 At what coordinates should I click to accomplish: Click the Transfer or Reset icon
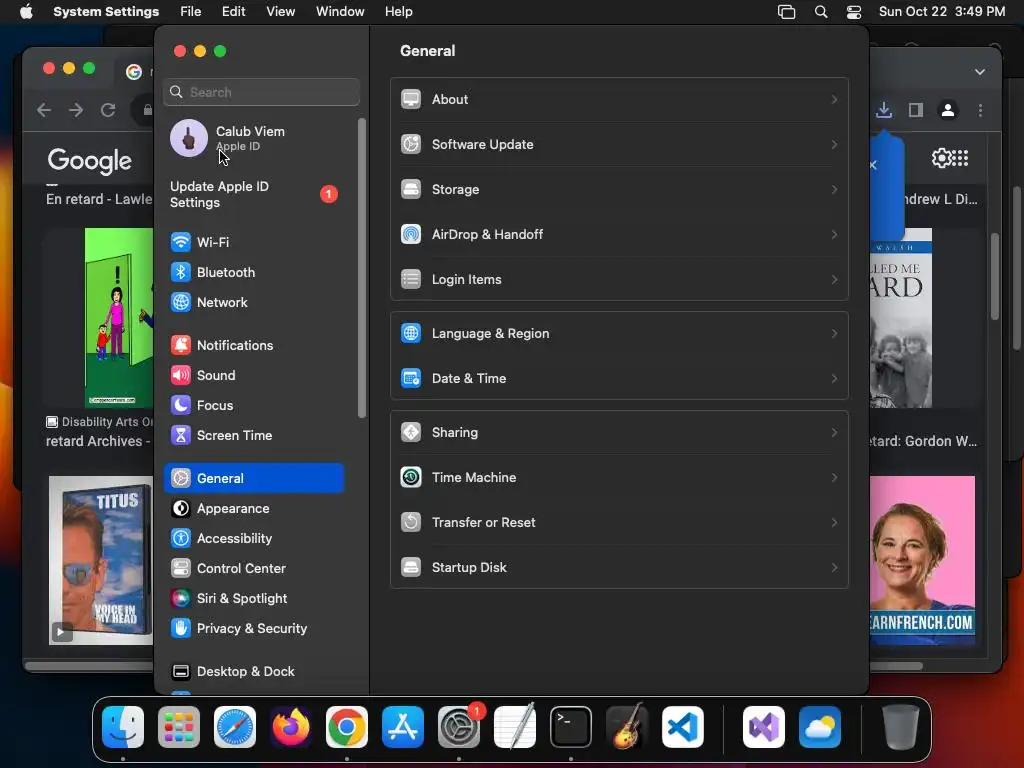tap(411, 523)
